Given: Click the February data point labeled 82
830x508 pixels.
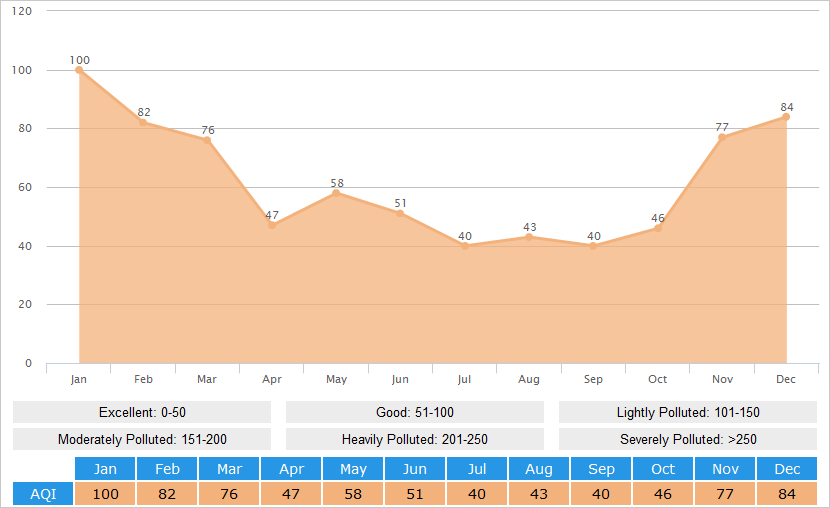Looking at the screenshot, I should point(143,122).
